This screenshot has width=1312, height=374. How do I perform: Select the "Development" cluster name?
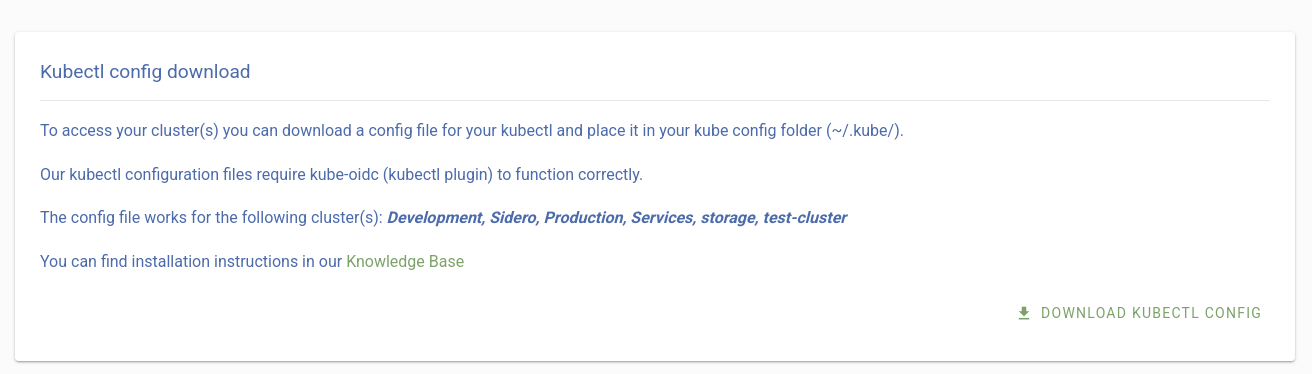pos(435,218)
